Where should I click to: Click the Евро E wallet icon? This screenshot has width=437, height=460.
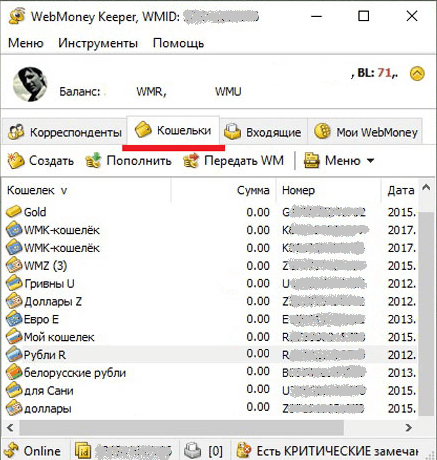[14, 319]
